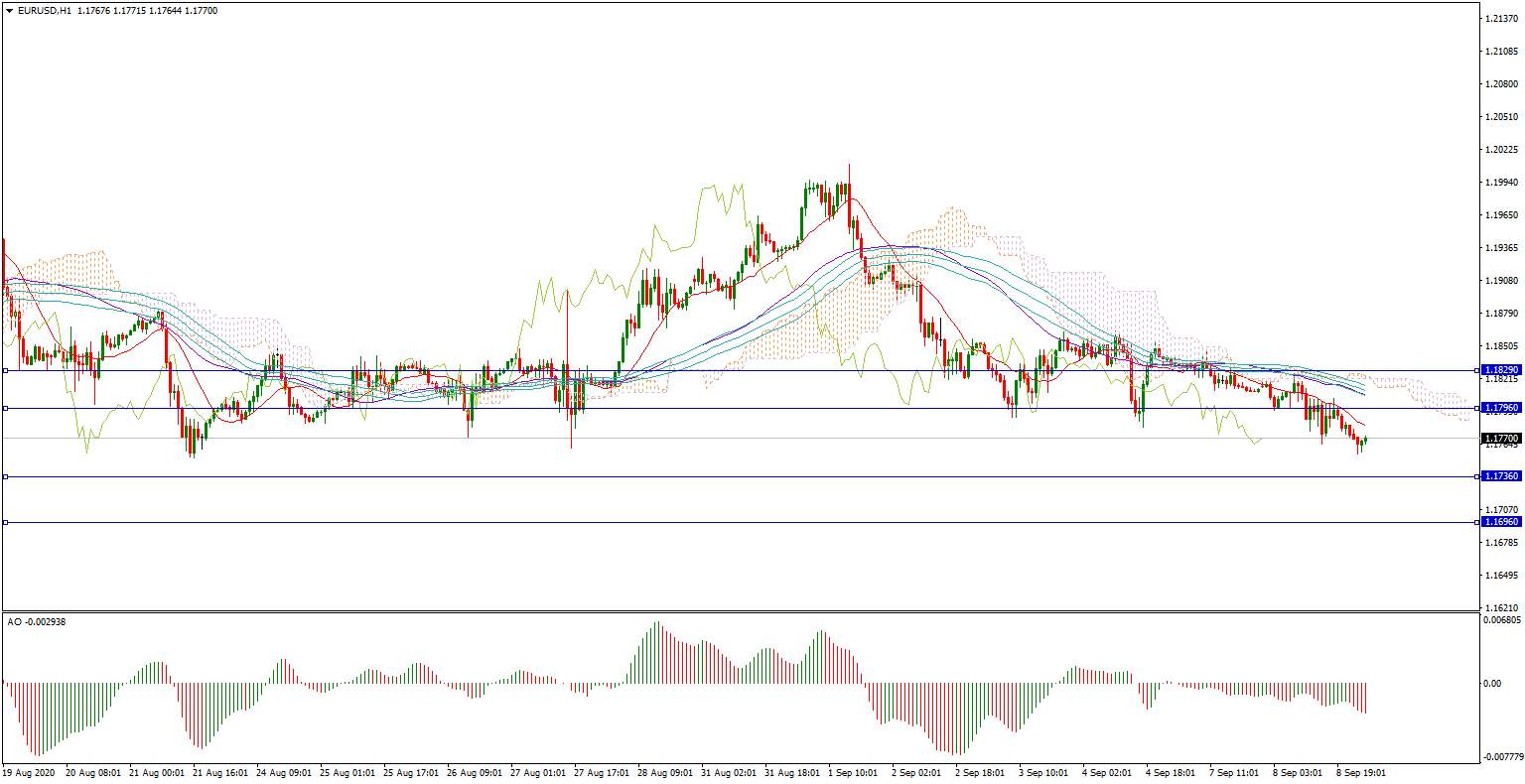Select the horizontal line label 1.16960

click(x=1501, y=522)
